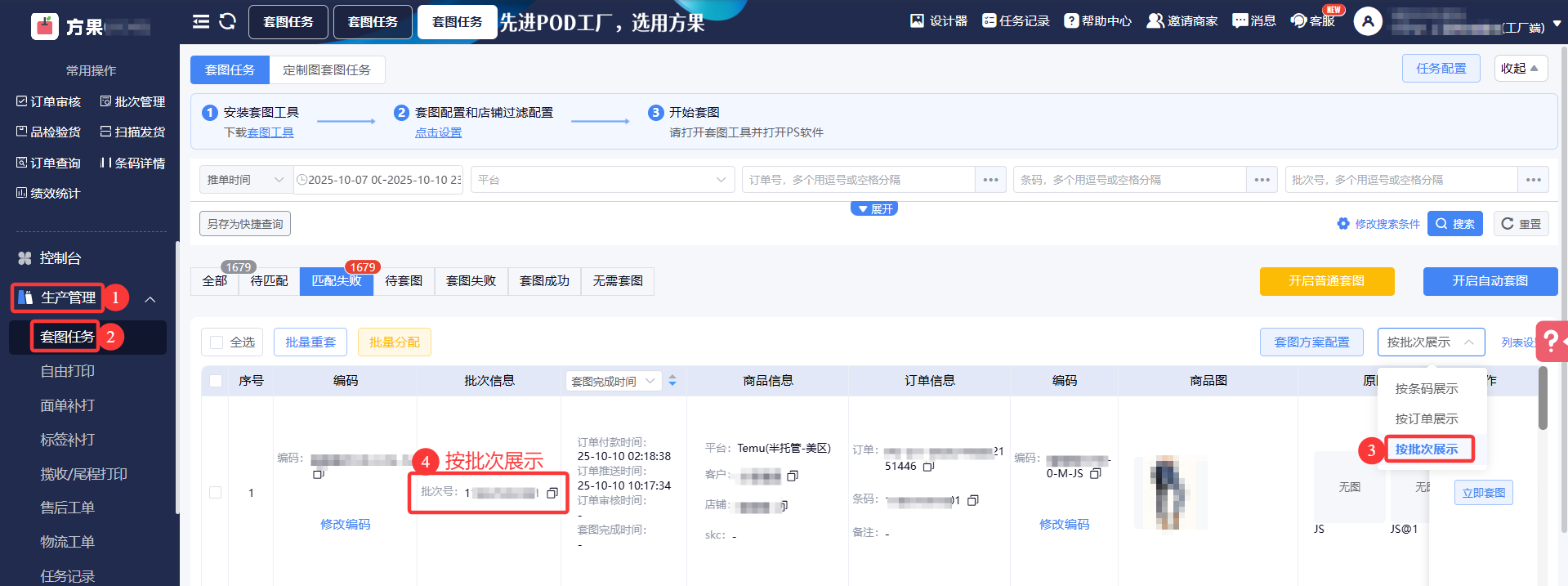Click the red question mark help float
The height and width of the screenshot is (586, 1568).
1551,342
